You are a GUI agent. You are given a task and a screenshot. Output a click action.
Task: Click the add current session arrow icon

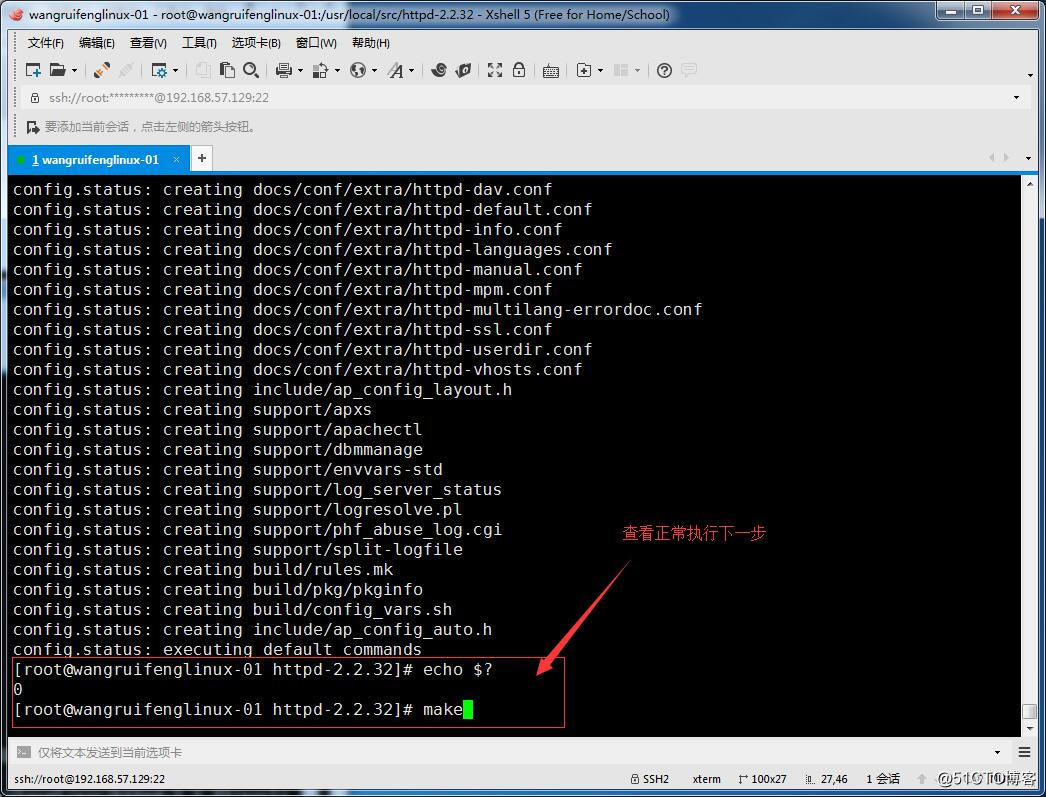[x=33, y=127]
